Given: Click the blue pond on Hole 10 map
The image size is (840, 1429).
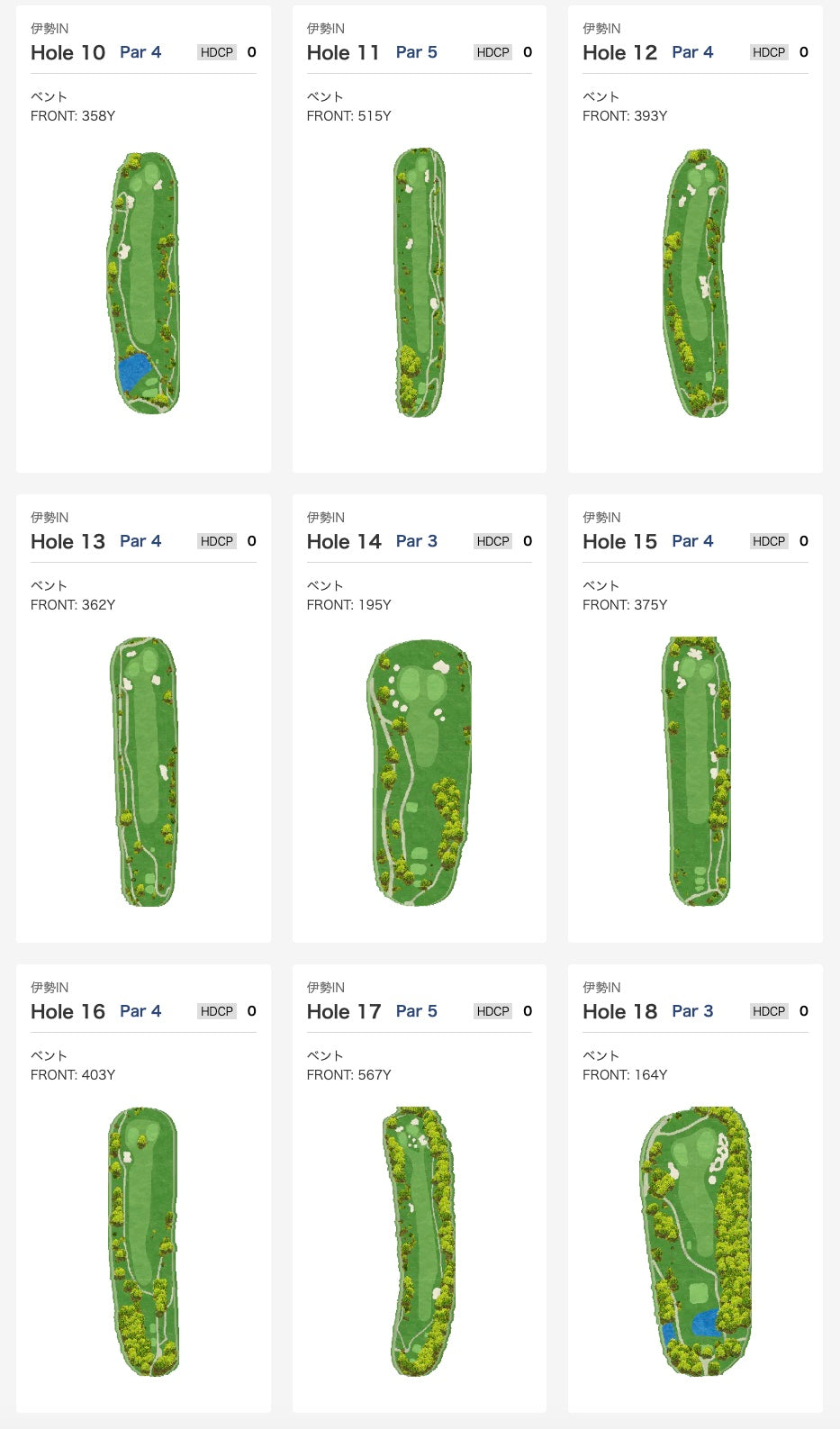Looking at the screenshot, I should (x=134, y=371).
